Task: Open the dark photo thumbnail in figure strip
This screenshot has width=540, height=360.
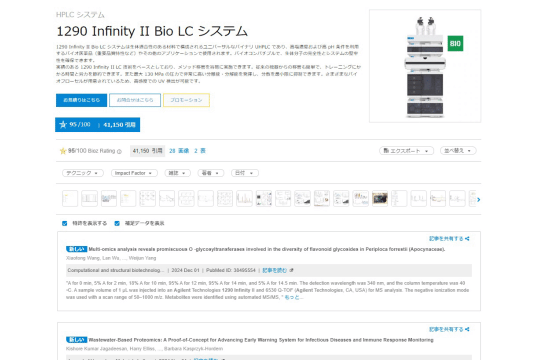Action: coord(380,198)
